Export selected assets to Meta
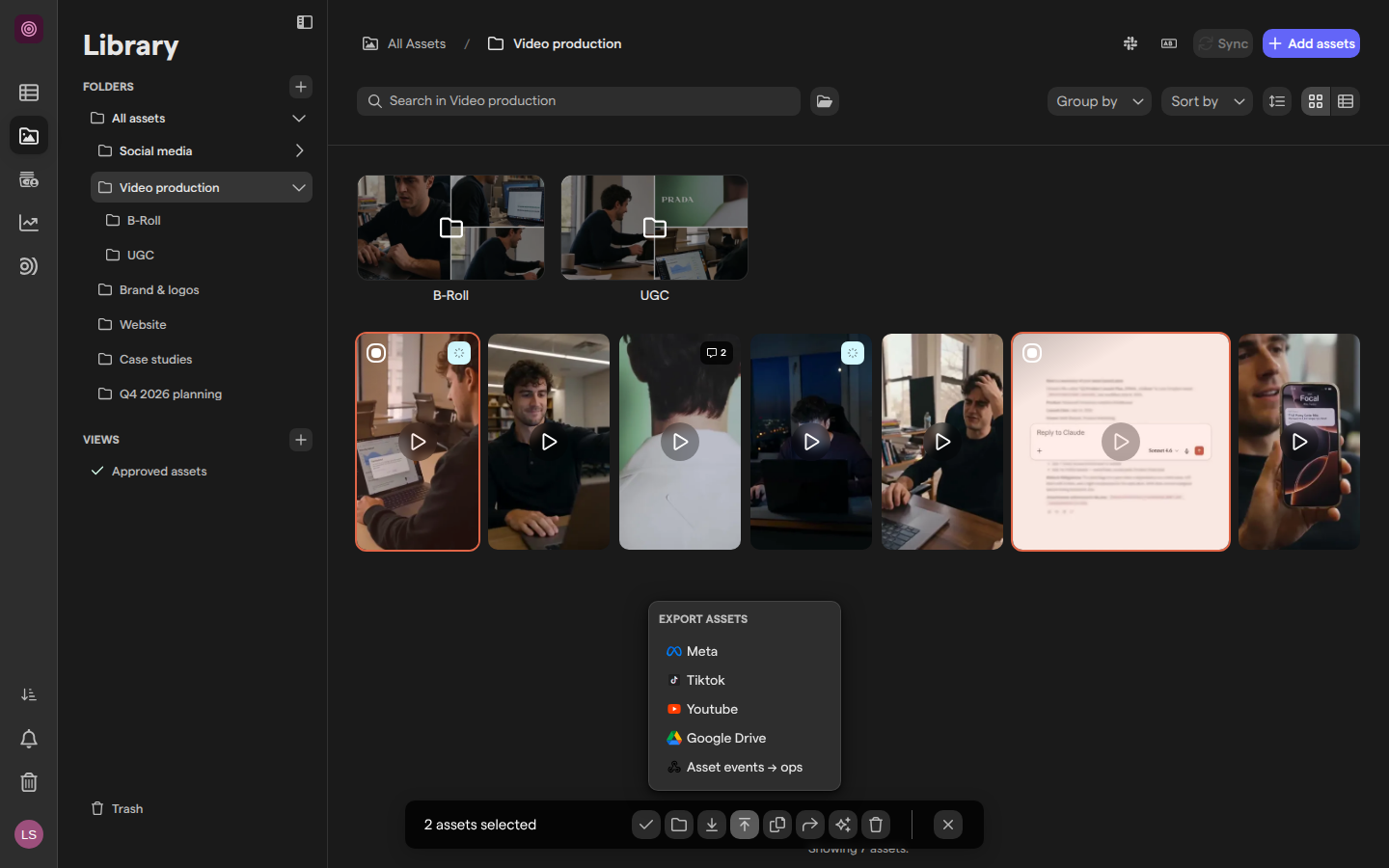 (x=745, y=652)
